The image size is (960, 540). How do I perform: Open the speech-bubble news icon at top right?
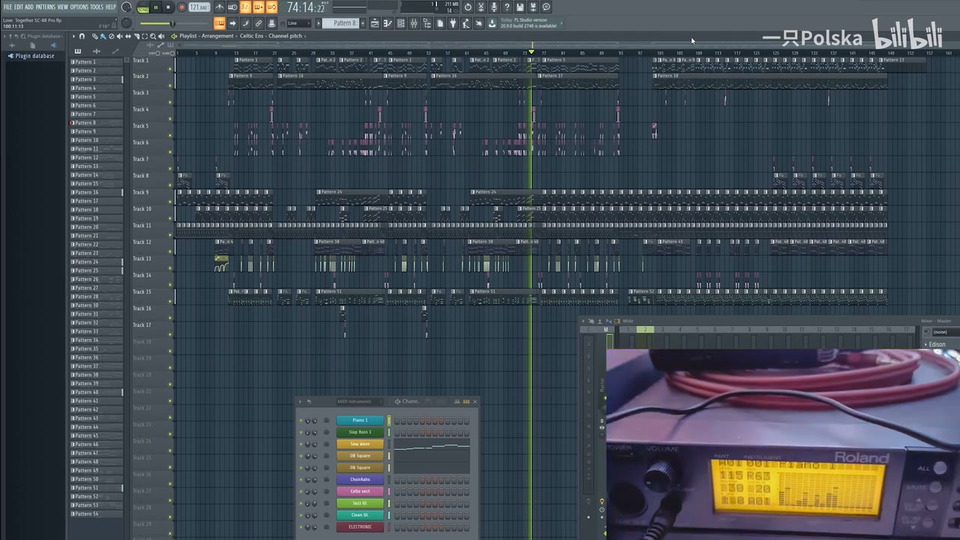546,7
